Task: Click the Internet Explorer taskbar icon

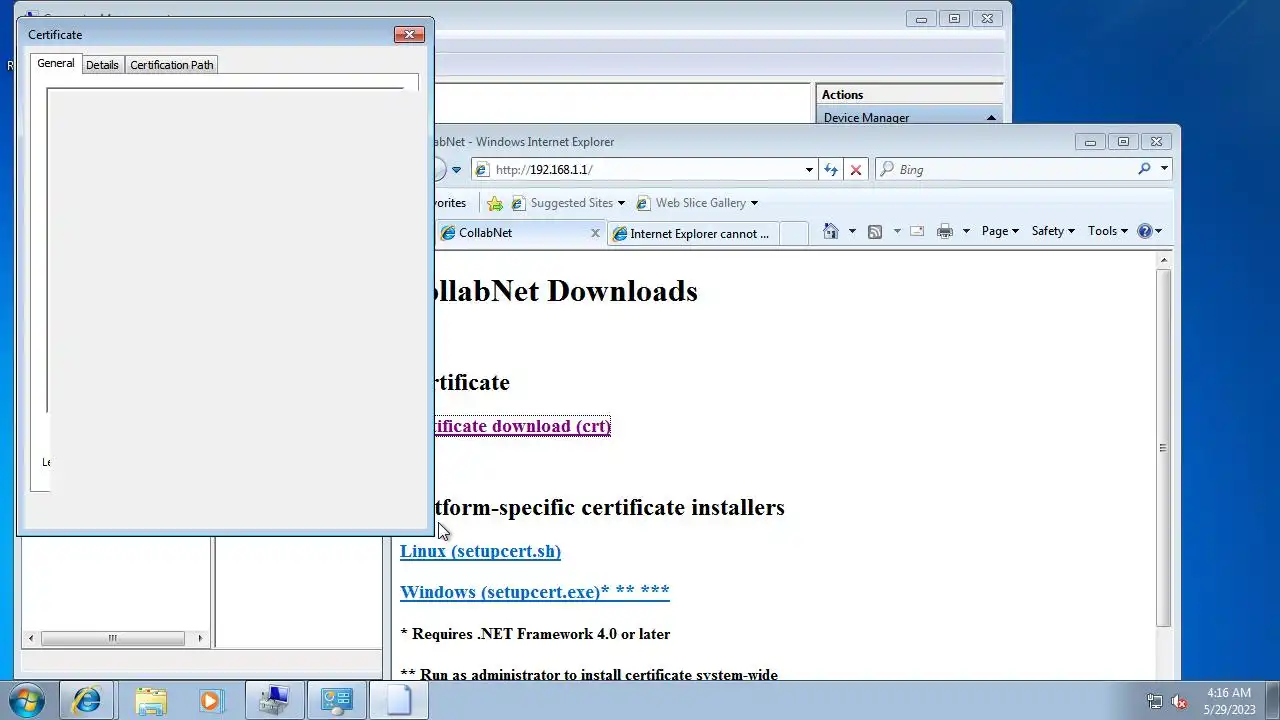Action: [86, 700]
